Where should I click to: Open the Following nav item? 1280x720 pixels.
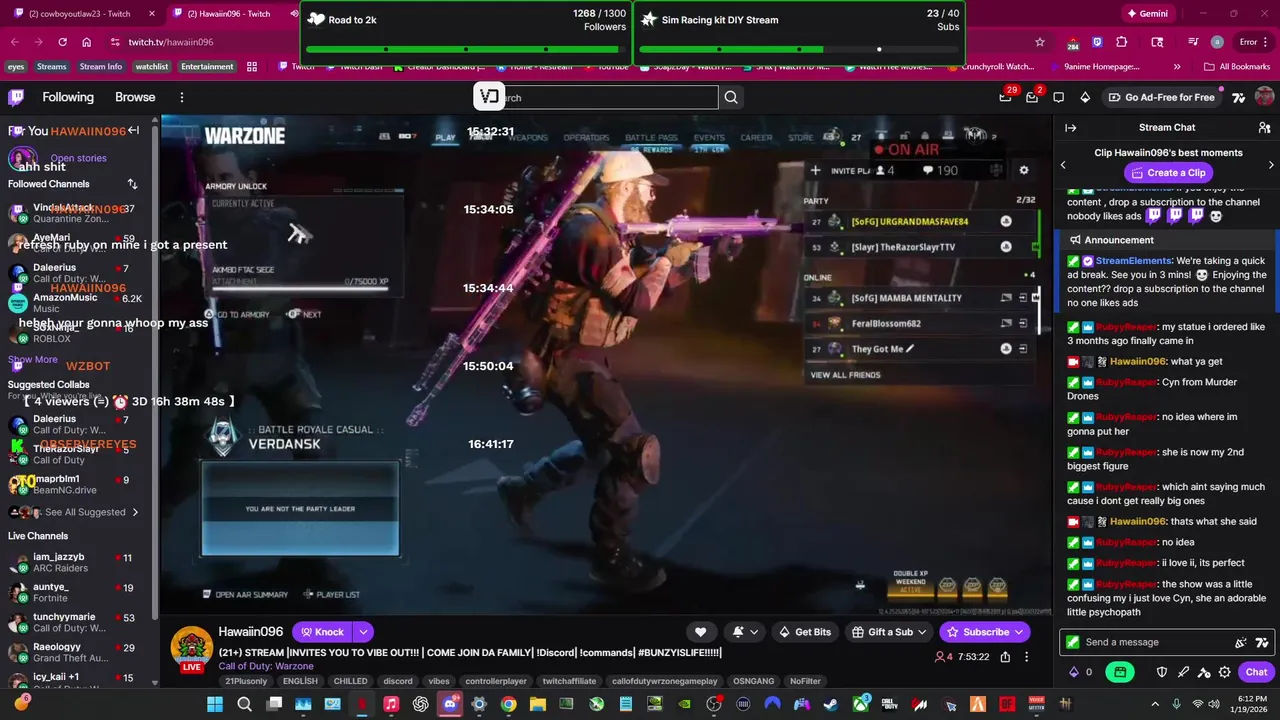point(68,97)
